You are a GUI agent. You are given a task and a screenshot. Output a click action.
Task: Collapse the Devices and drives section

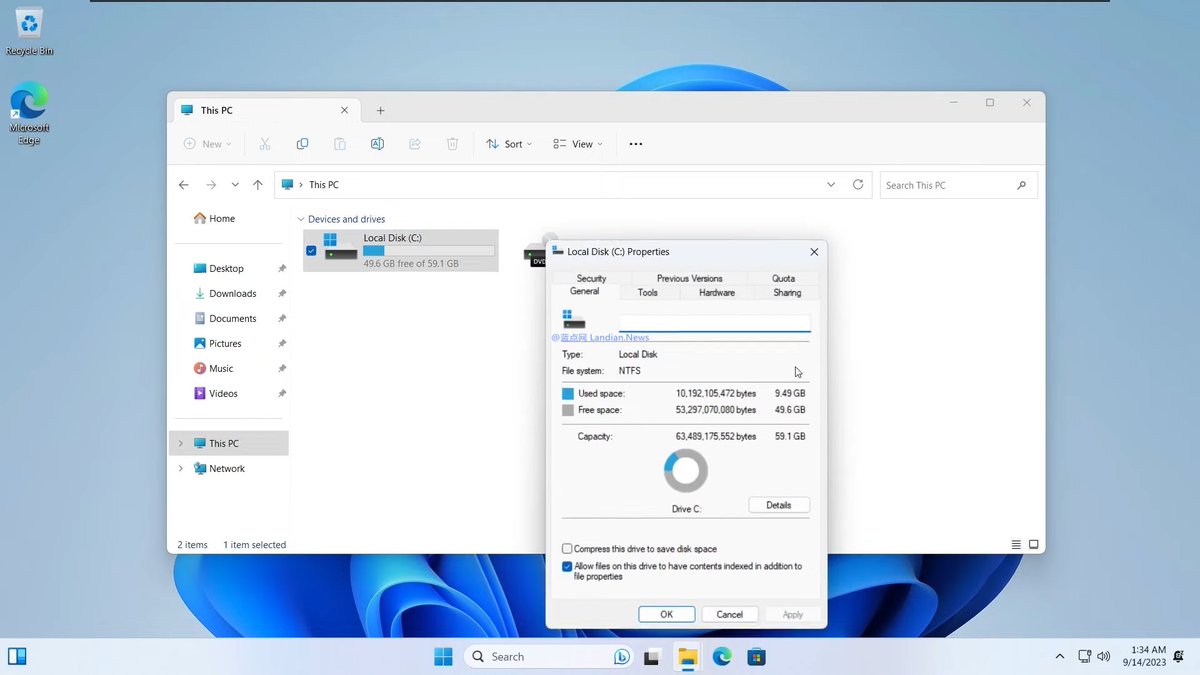pyautogui.click(x=300, y=218)
